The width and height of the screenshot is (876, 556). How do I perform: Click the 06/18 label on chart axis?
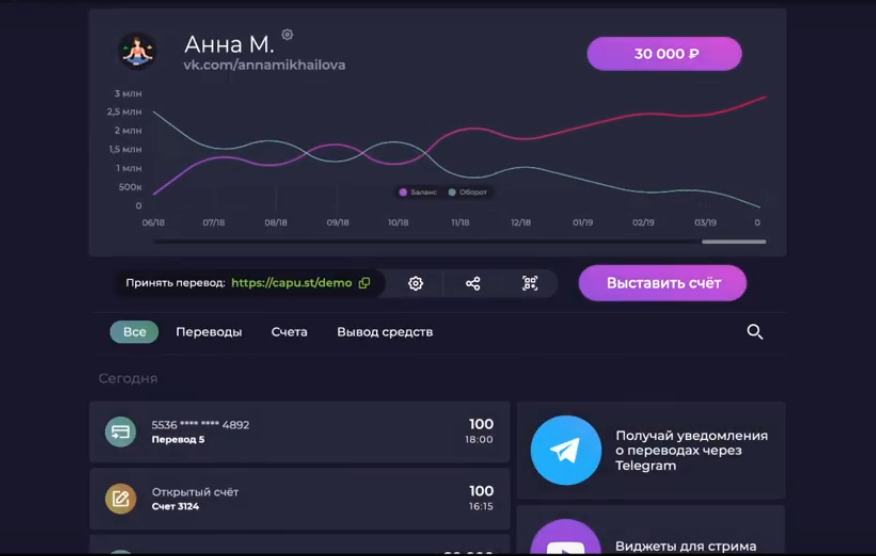(153, 222)
